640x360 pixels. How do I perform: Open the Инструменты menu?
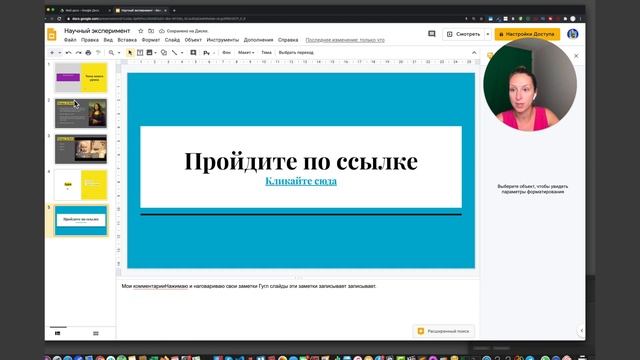(x=222, y=40)
